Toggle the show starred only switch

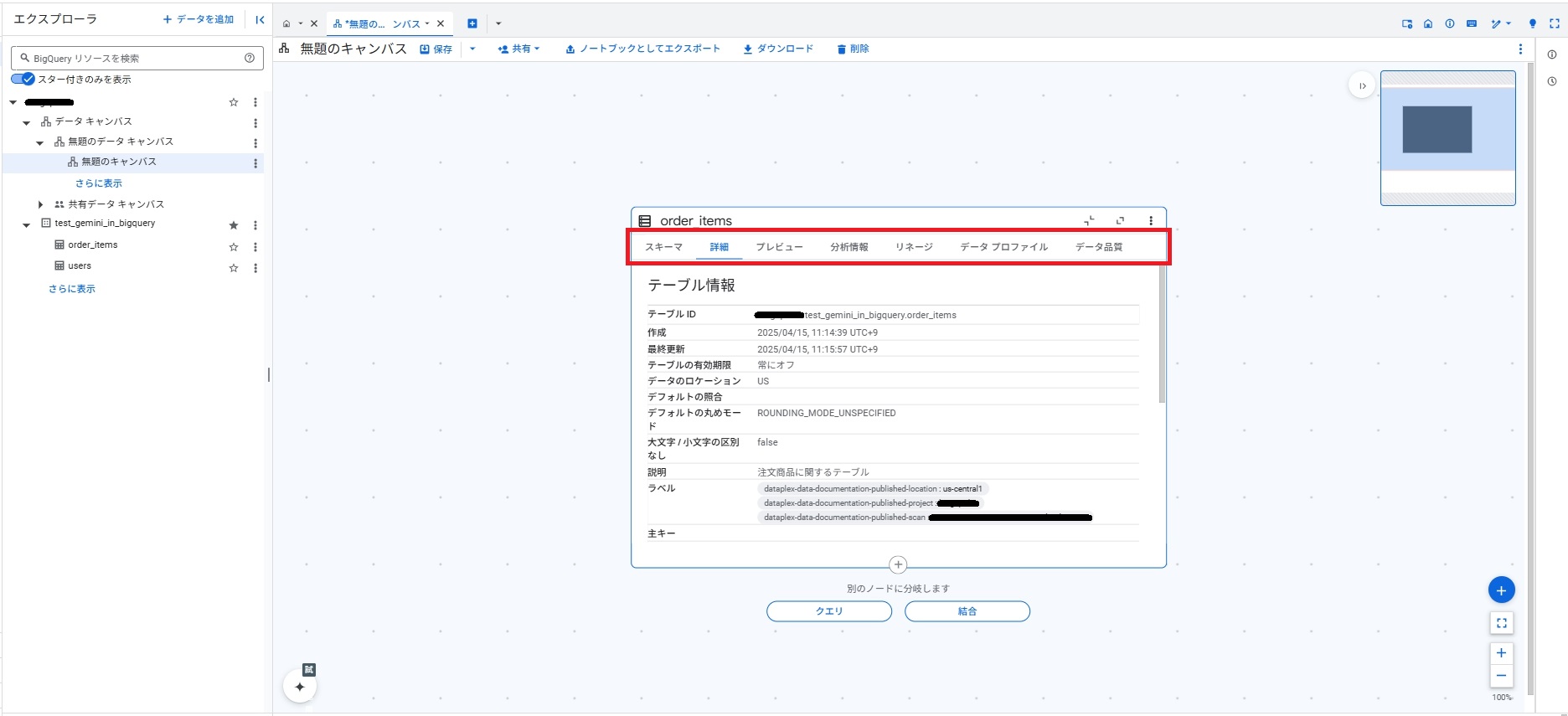point(23,79)
